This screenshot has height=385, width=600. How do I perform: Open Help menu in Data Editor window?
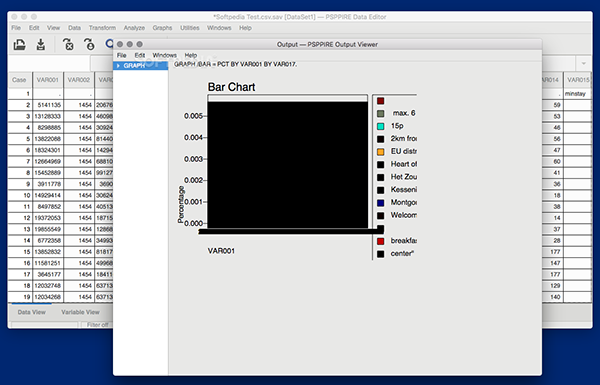pos(245,28)
